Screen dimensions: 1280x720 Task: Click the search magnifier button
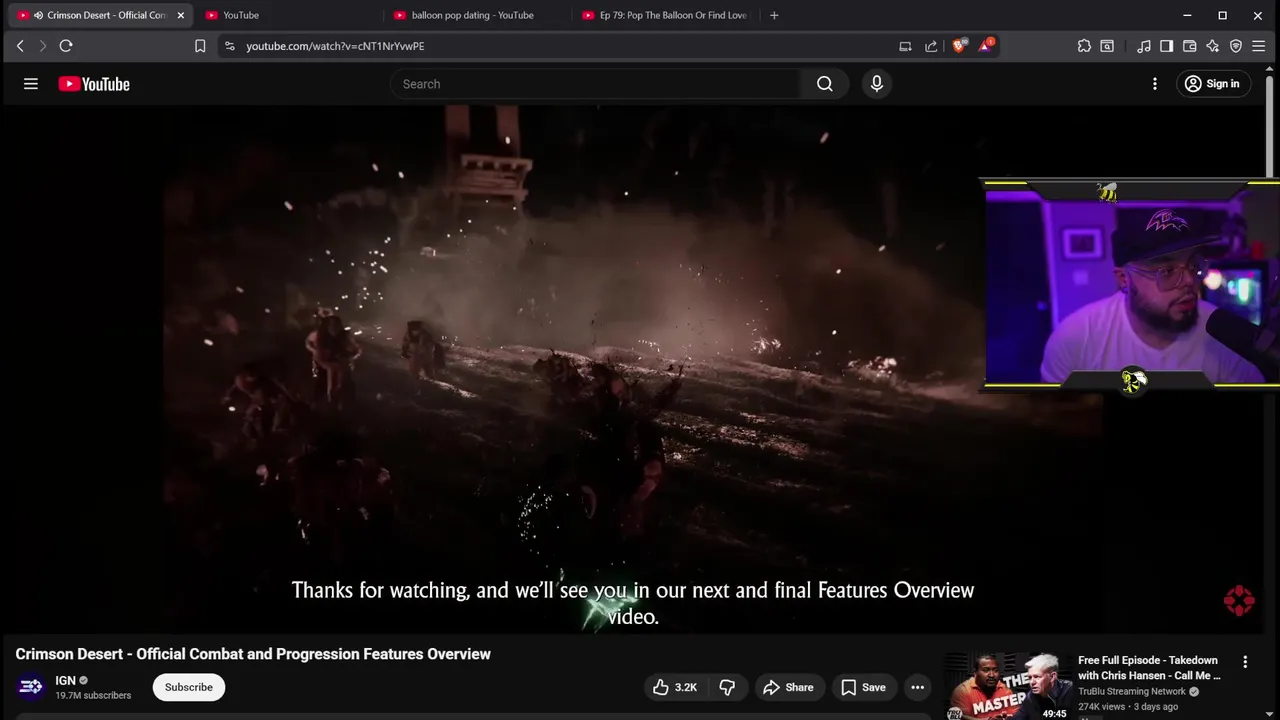pos(825,84)
